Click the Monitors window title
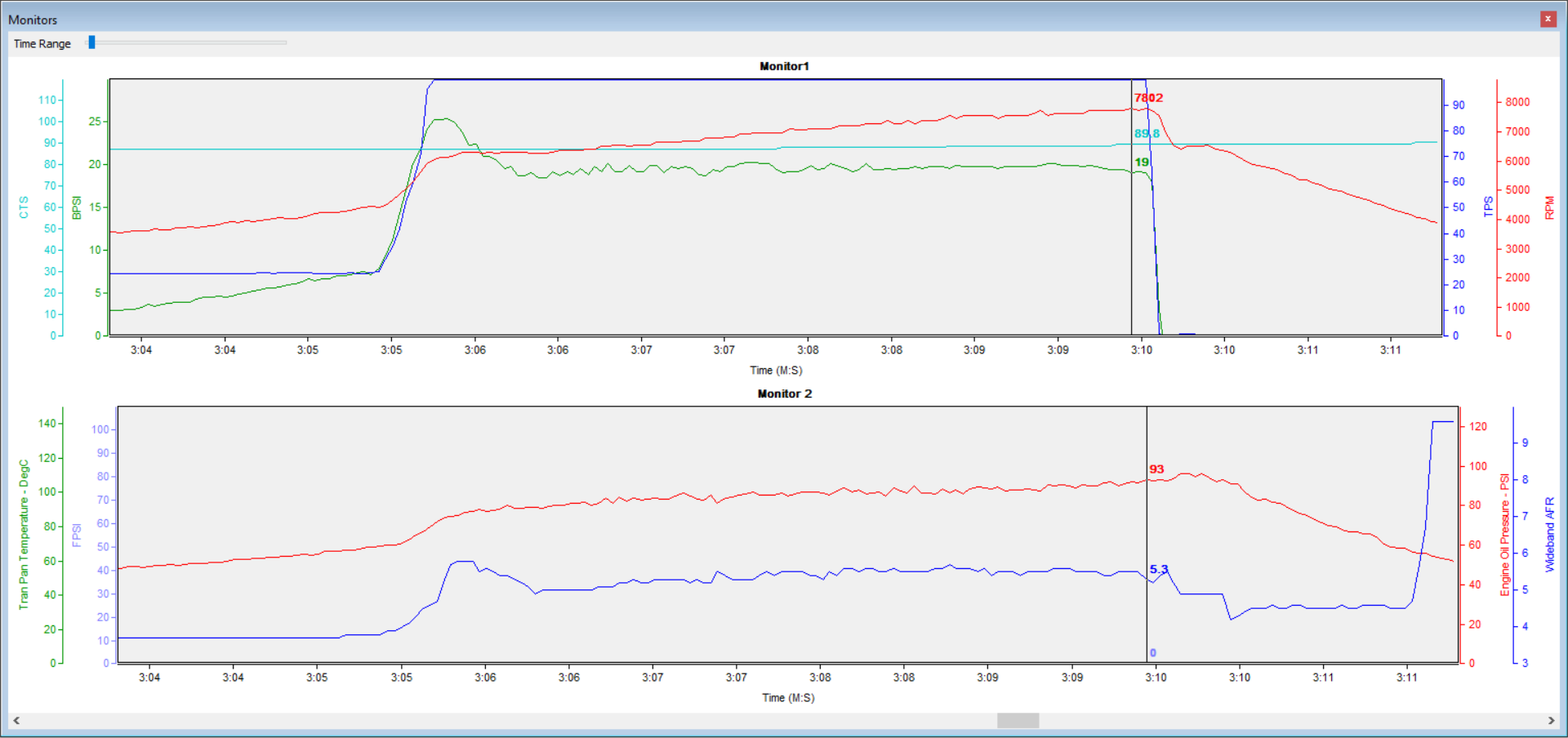 point(33,20)
